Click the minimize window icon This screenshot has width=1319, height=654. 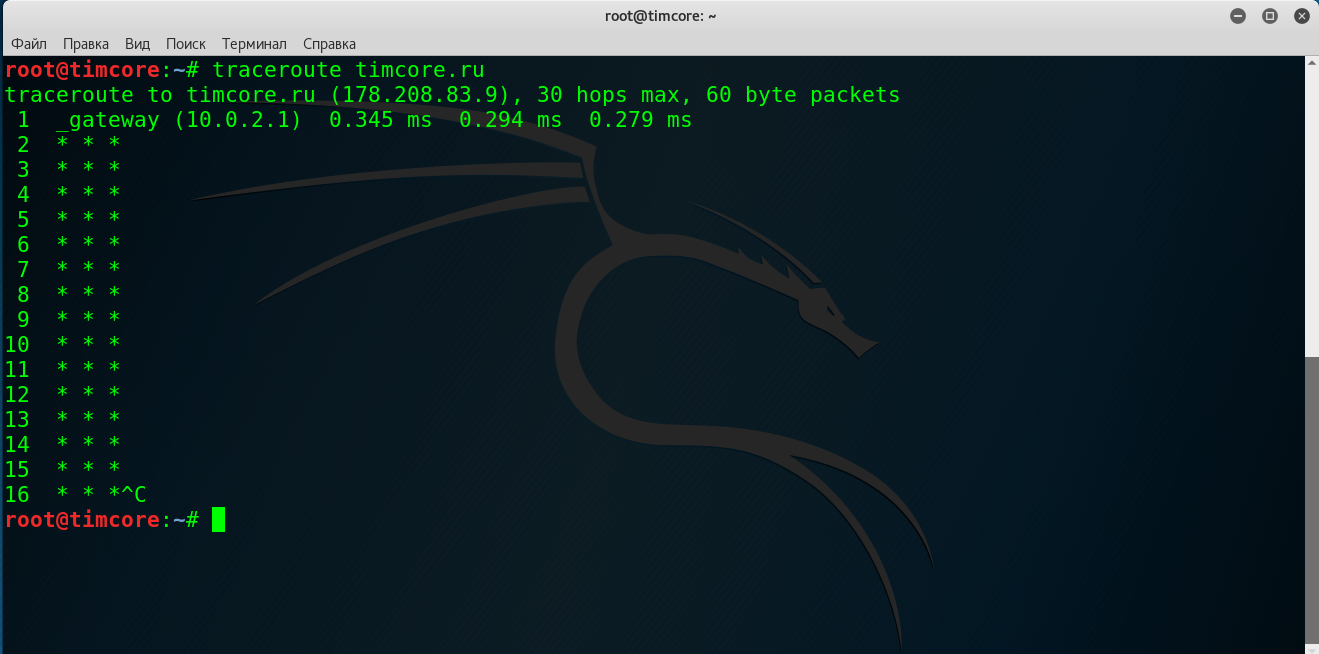tap(1238, 15)
